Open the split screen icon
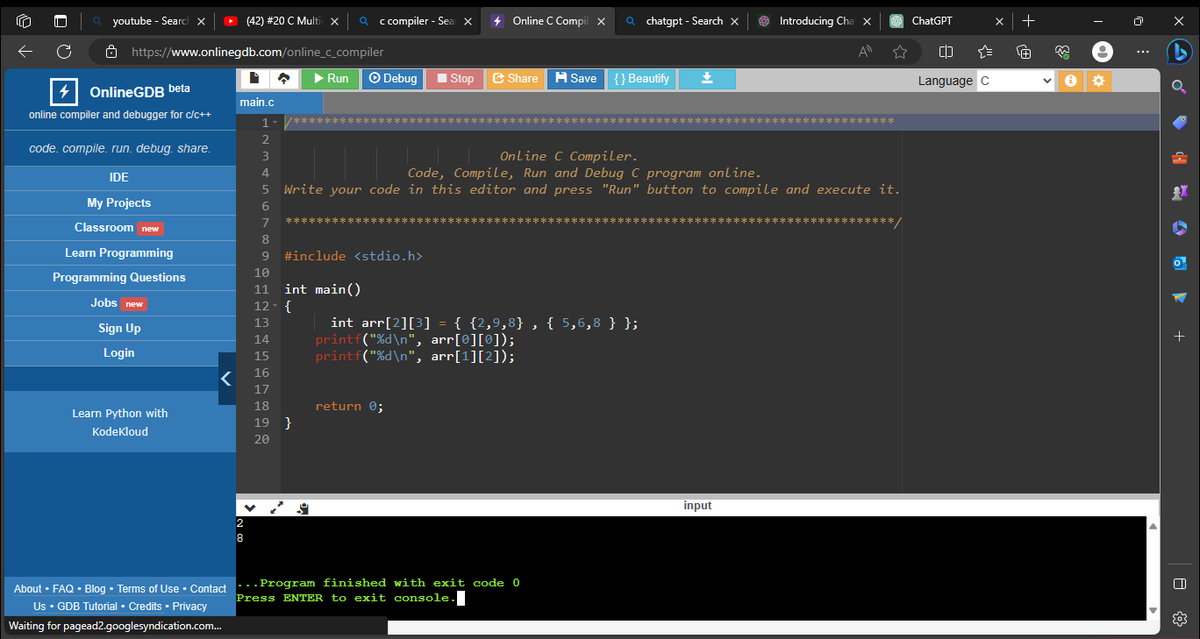1200x639 pixels. coord(946,52)
